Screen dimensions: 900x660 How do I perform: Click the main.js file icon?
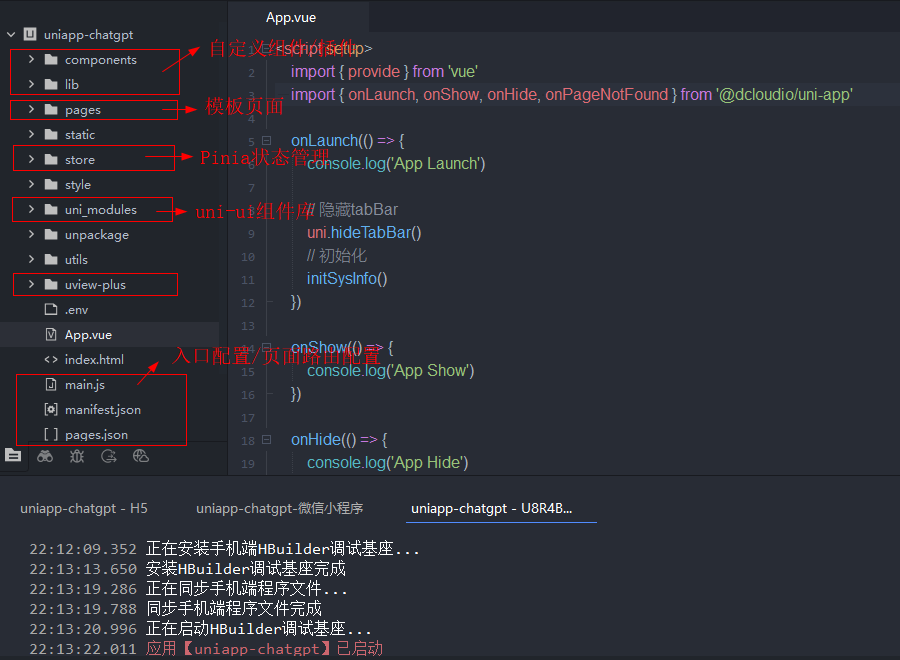click(51, 384)
